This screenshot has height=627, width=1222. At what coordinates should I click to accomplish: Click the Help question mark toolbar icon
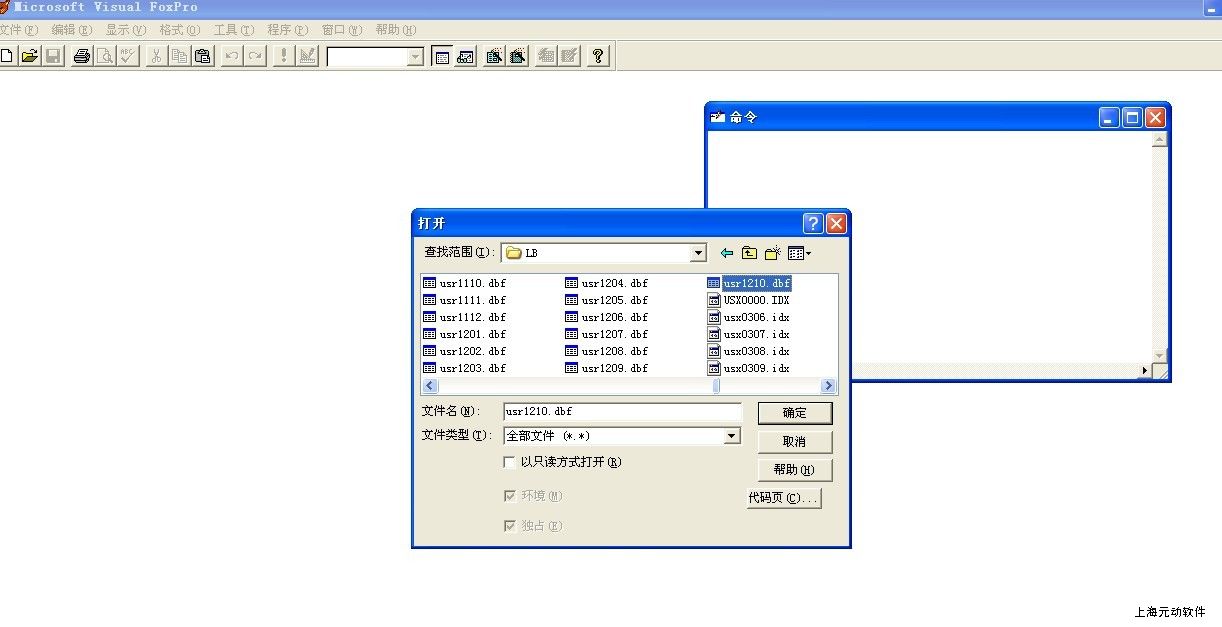(x=597, y=56)
